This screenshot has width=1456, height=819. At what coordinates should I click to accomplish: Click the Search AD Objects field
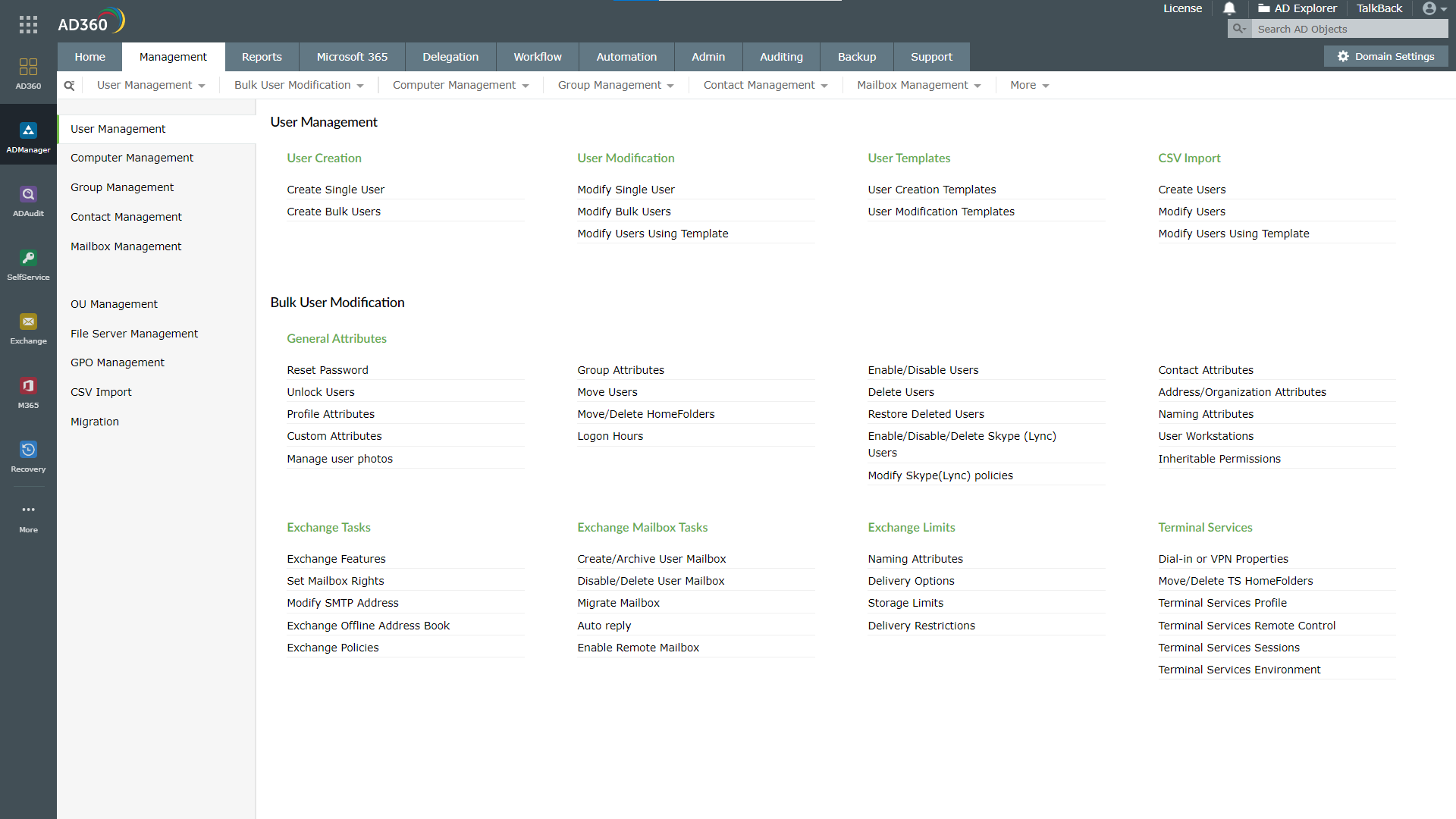coord(1350,29)
